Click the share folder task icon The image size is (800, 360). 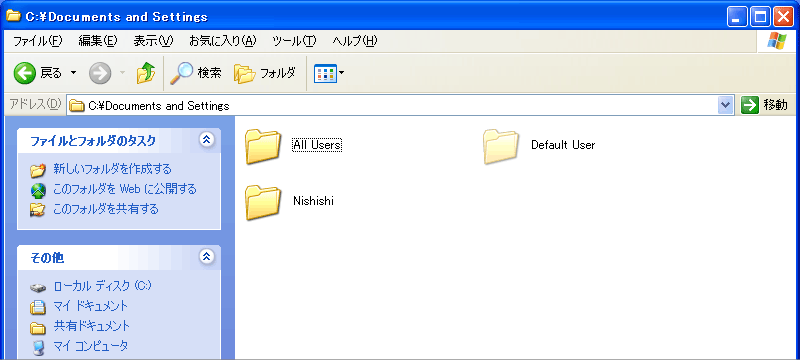pos(38,210)
